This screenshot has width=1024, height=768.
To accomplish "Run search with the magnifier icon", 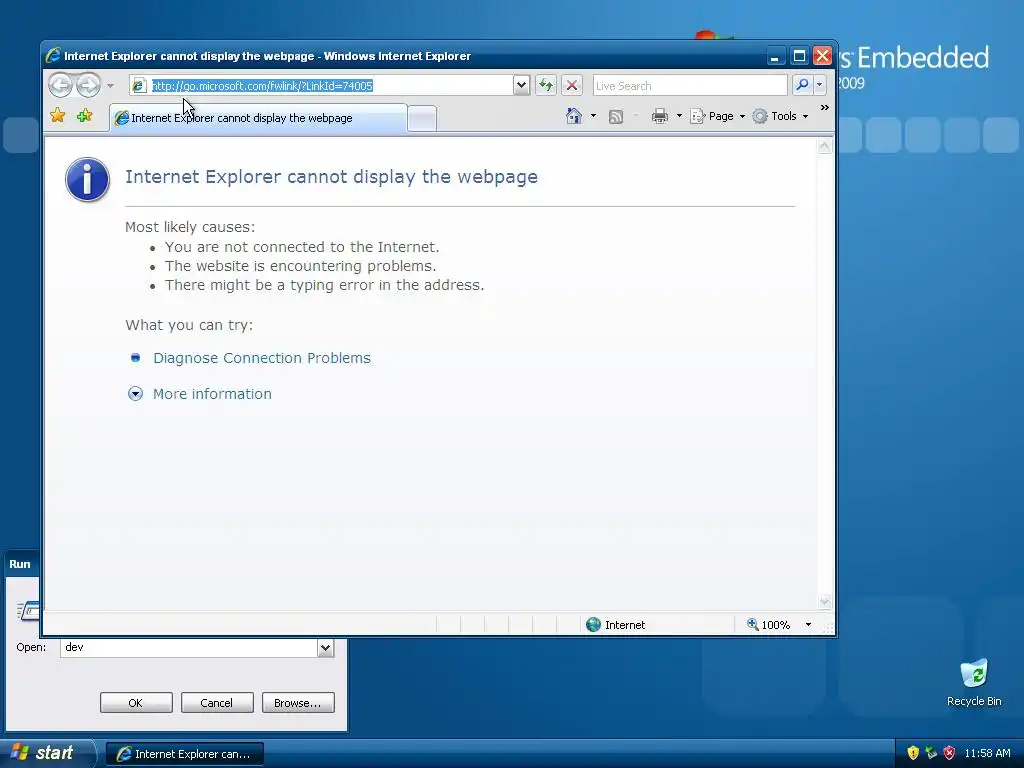I will (x=802, y=85).
